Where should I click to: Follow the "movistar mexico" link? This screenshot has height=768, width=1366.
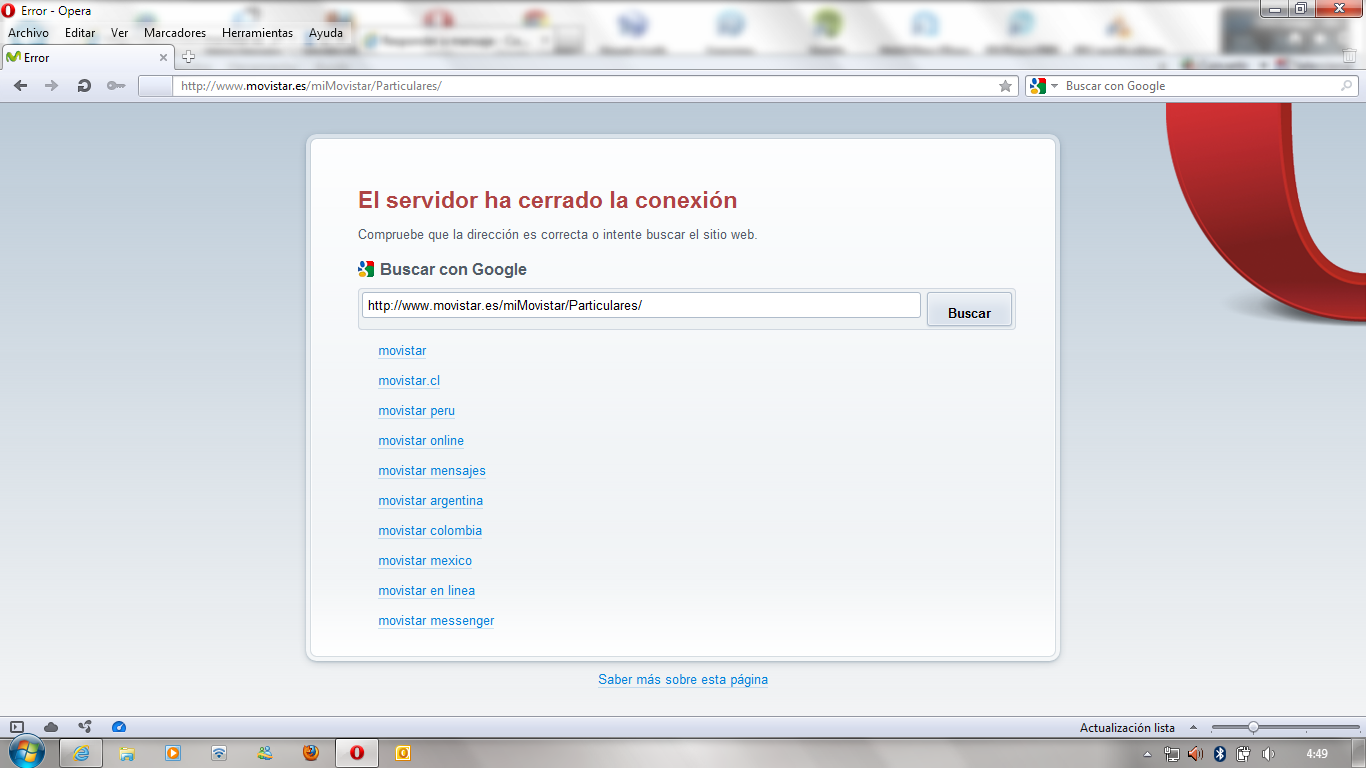click(425, 561)
